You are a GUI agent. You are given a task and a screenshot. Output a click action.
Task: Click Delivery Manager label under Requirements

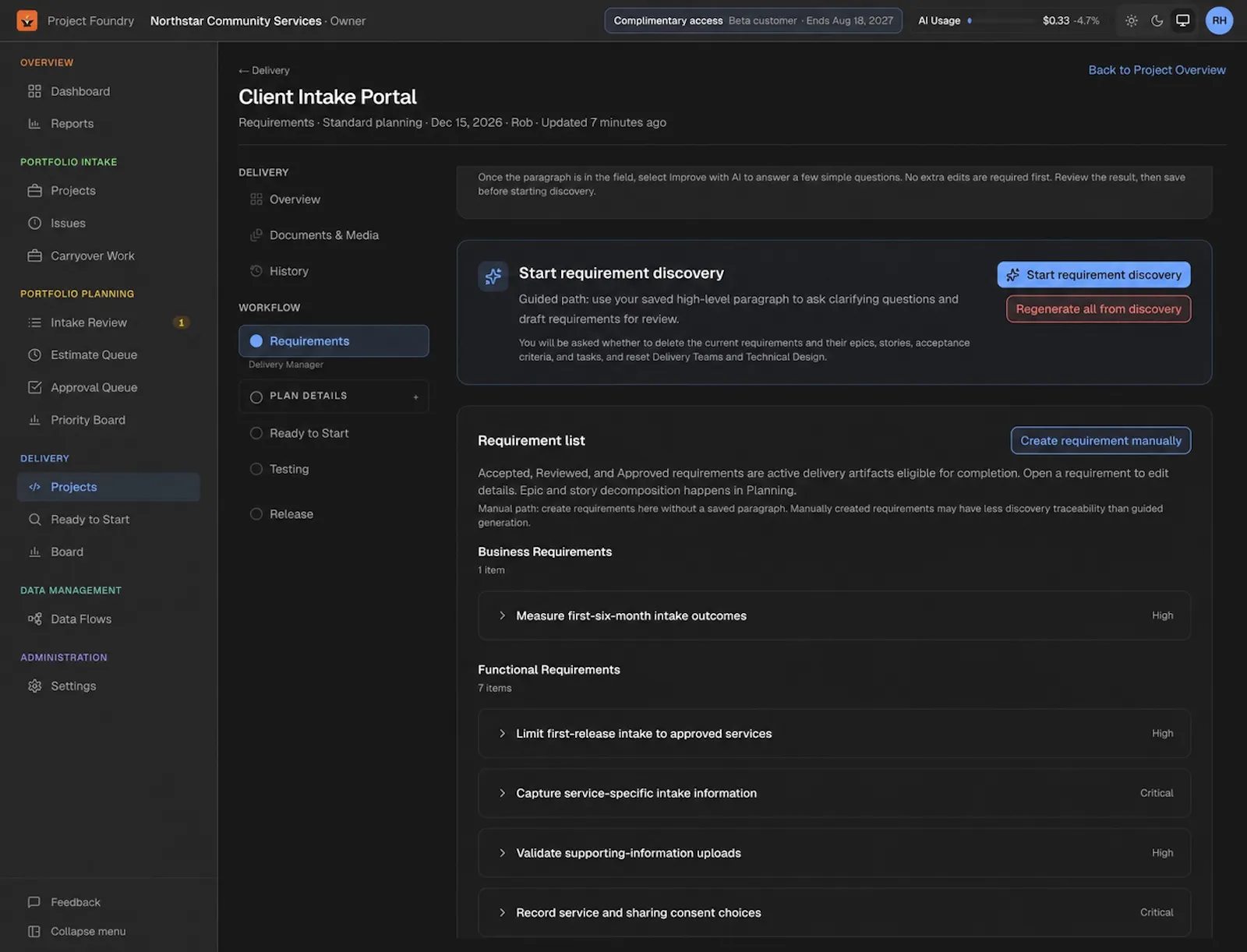coord(286,365)
